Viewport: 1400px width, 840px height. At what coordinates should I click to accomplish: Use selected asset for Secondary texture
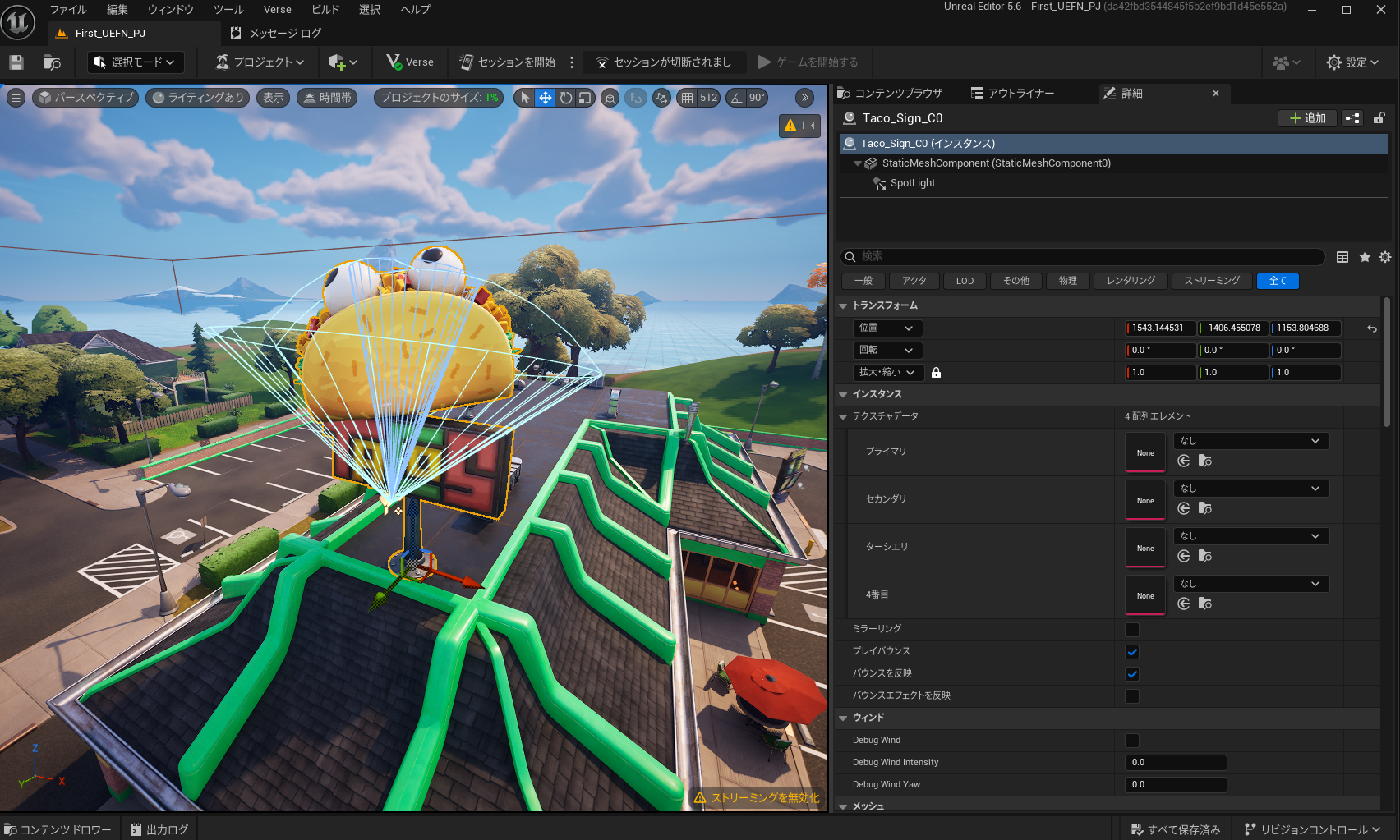1184,508
